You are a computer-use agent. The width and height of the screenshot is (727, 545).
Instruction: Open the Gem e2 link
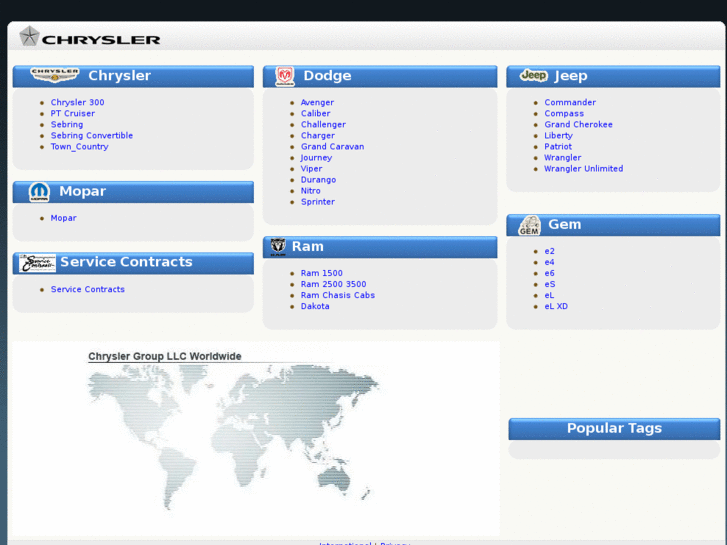pyautogui.click(x=549, y=251)
